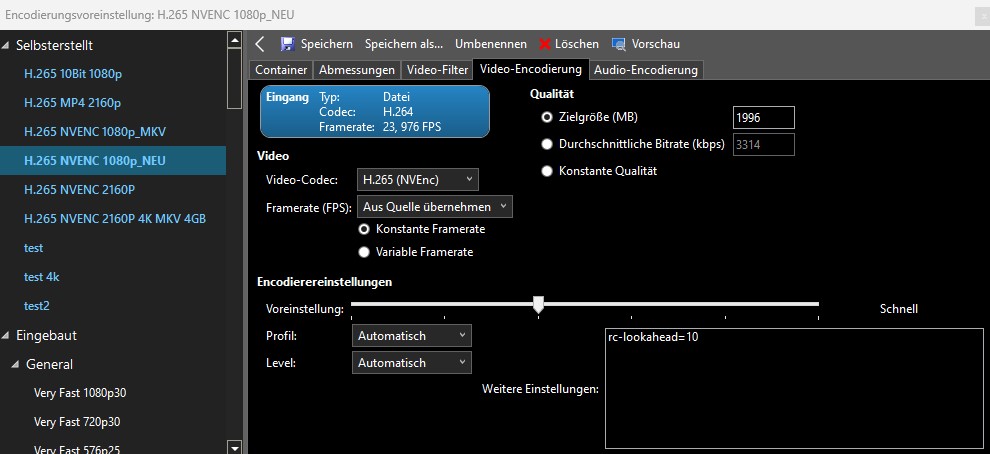Click the Schnell preset speed label

point(898,309)
